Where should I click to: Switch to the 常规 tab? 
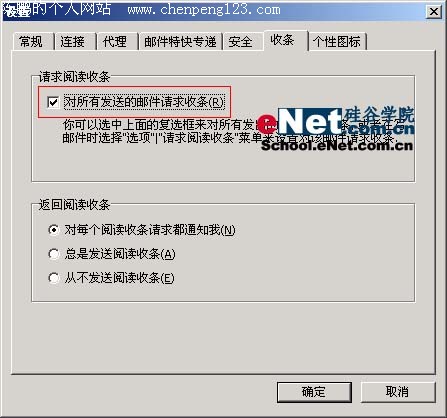33,42
